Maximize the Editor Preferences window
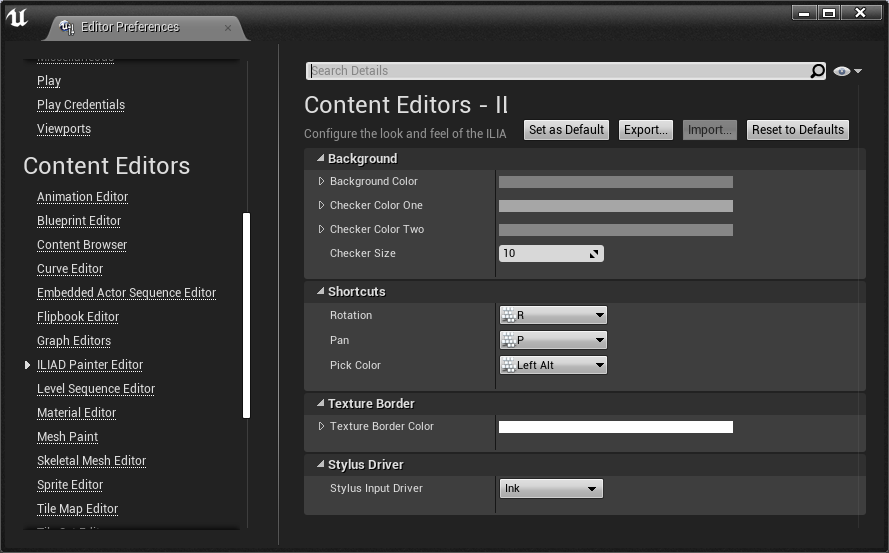Image resolution: width=889 pixels, height=553 pixels. pyautogui.click(x=829, y=12)
